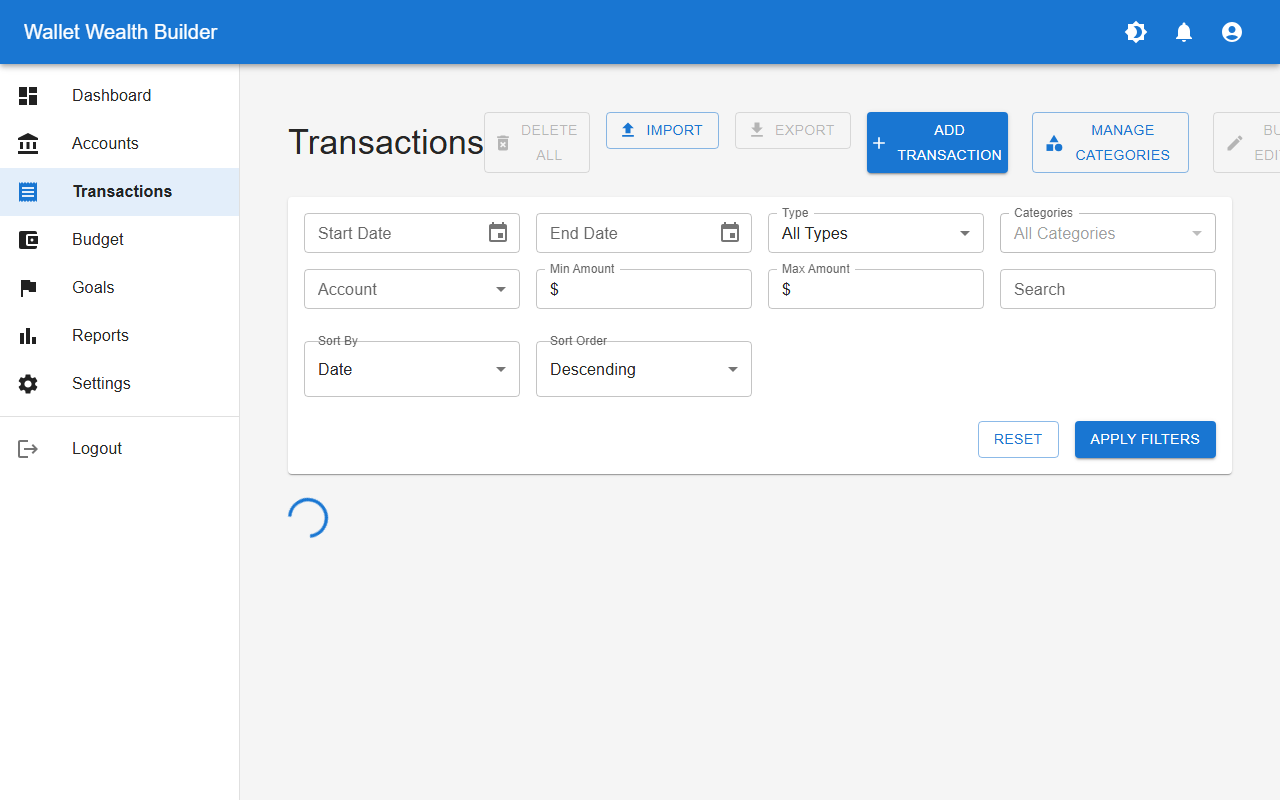Open the Start Date calendar picker
The image size is (1280, 800).
point(497,232)
